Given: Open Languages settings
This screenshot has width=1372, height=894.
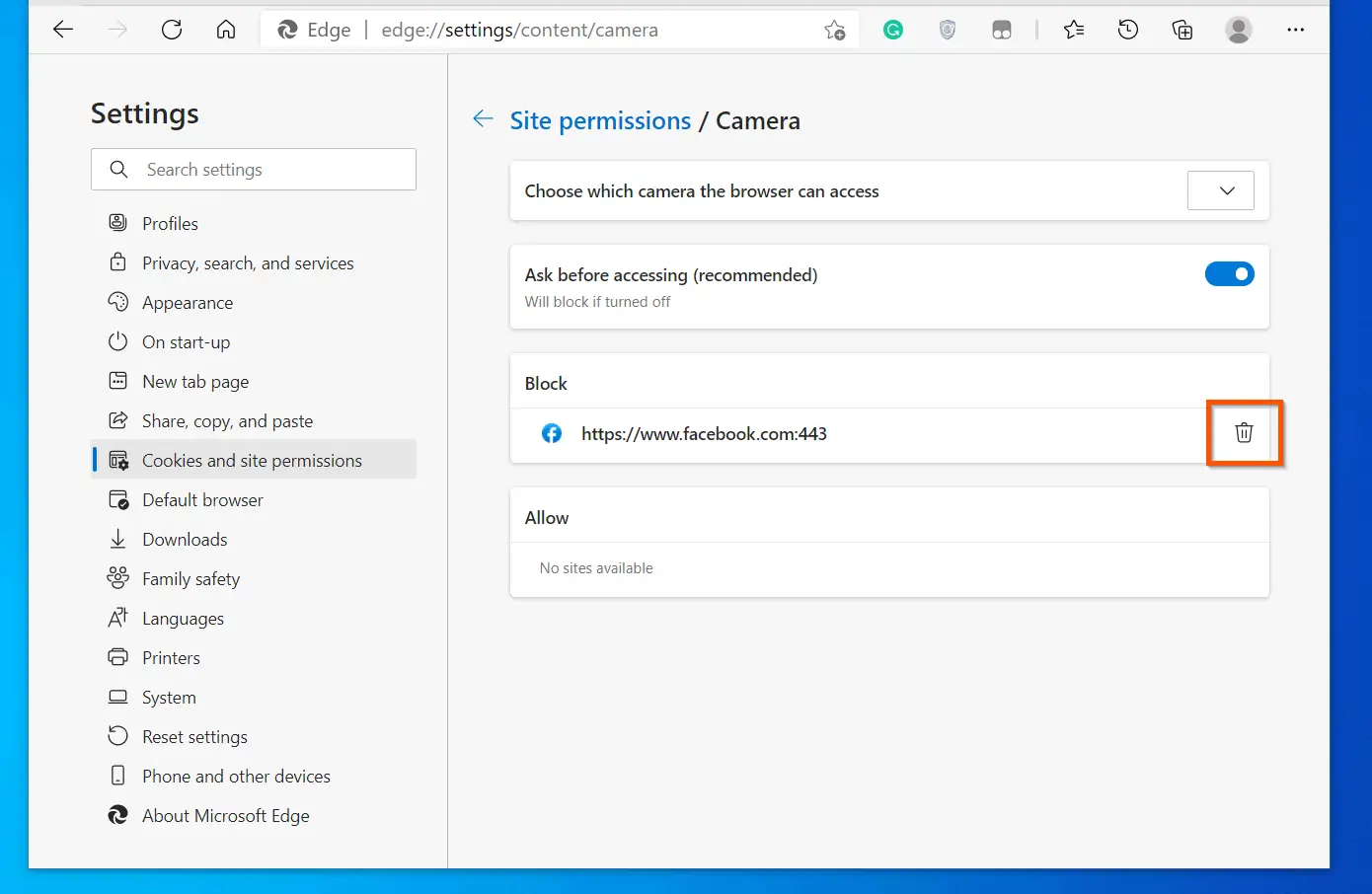Looking at the screenshot, I should 254,618.
